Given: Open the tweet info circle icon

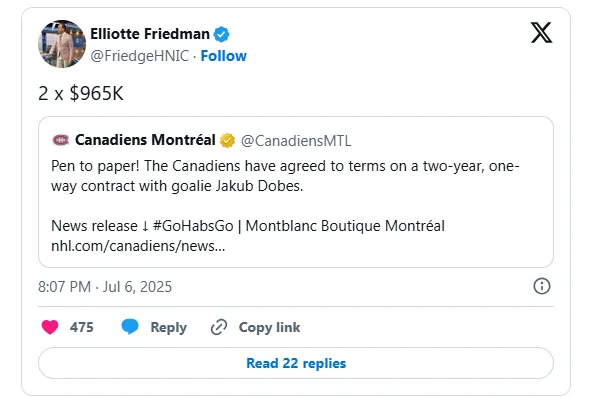Looking at the screenshot, I should pyautogui.click(x=541, y=286).
